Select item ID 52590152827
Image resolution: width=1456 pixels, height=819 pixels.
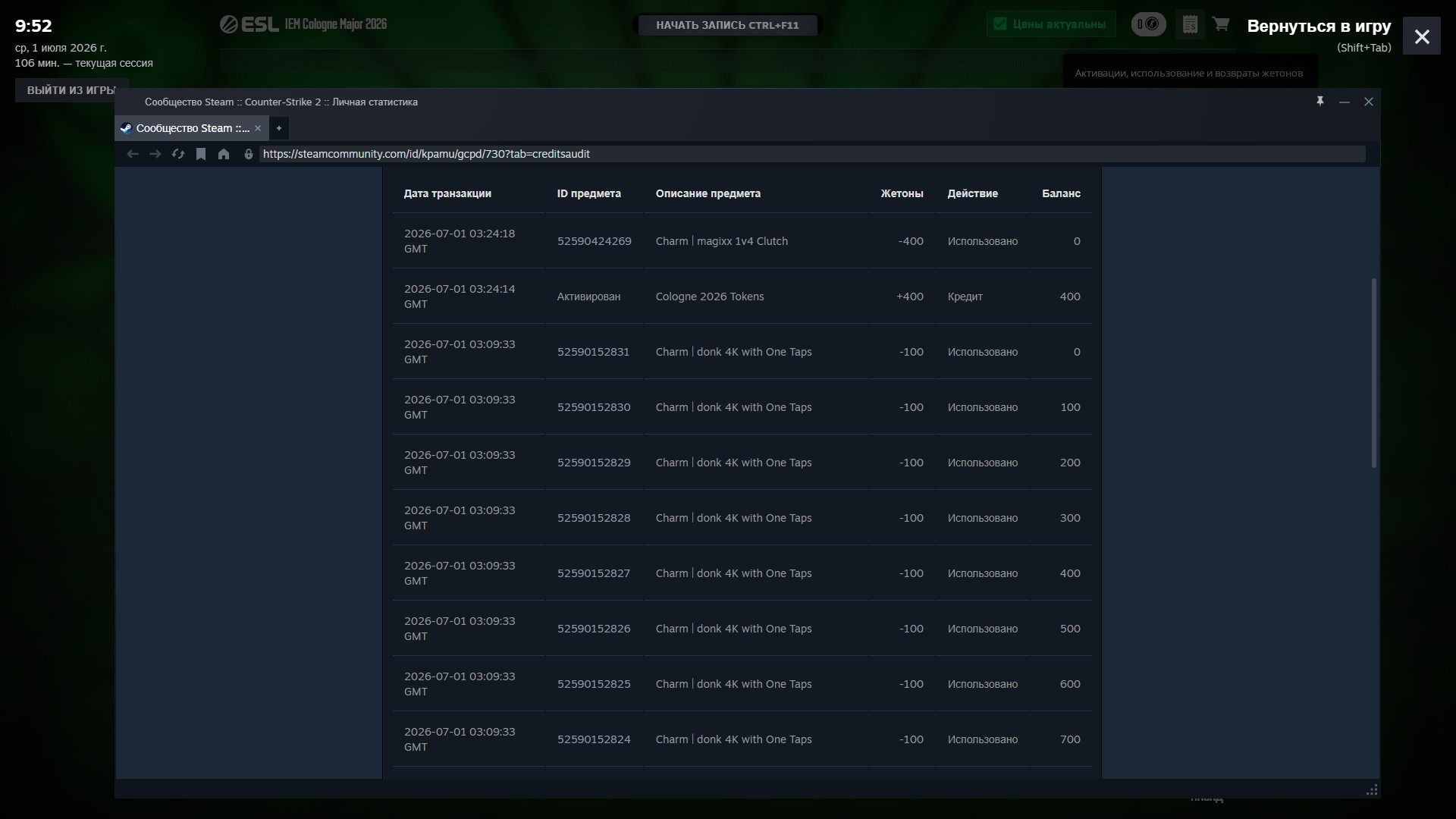[x=594, y=573]
